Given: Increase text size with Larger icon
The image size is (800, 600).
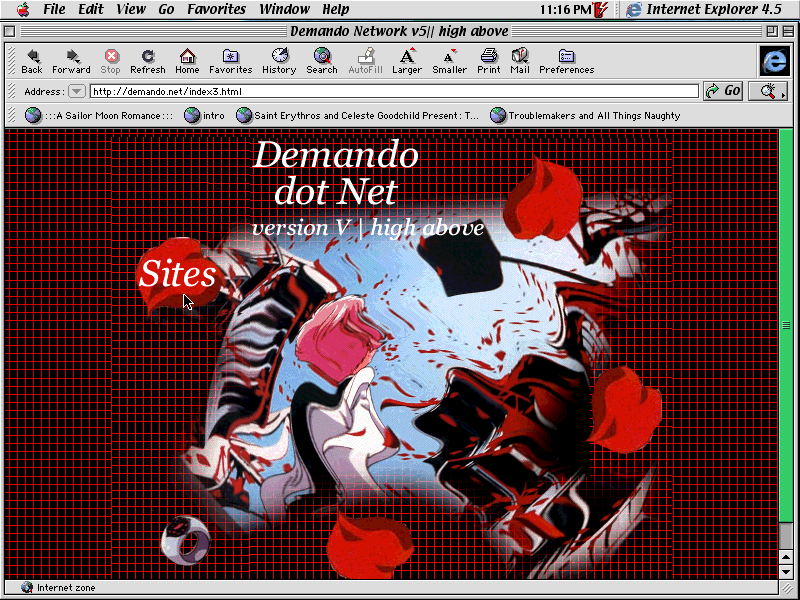Looking at the screenshot, I should (x=406, y=58).
